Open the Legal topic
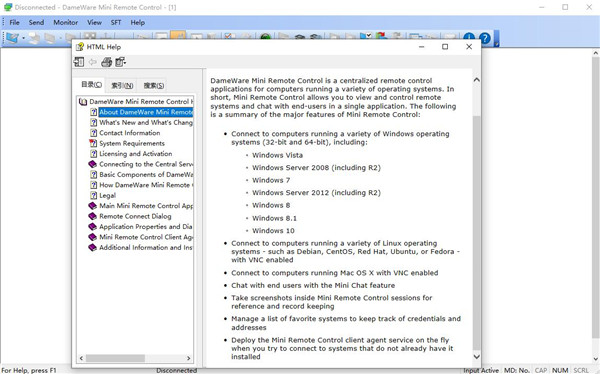 tap(108, 195)
